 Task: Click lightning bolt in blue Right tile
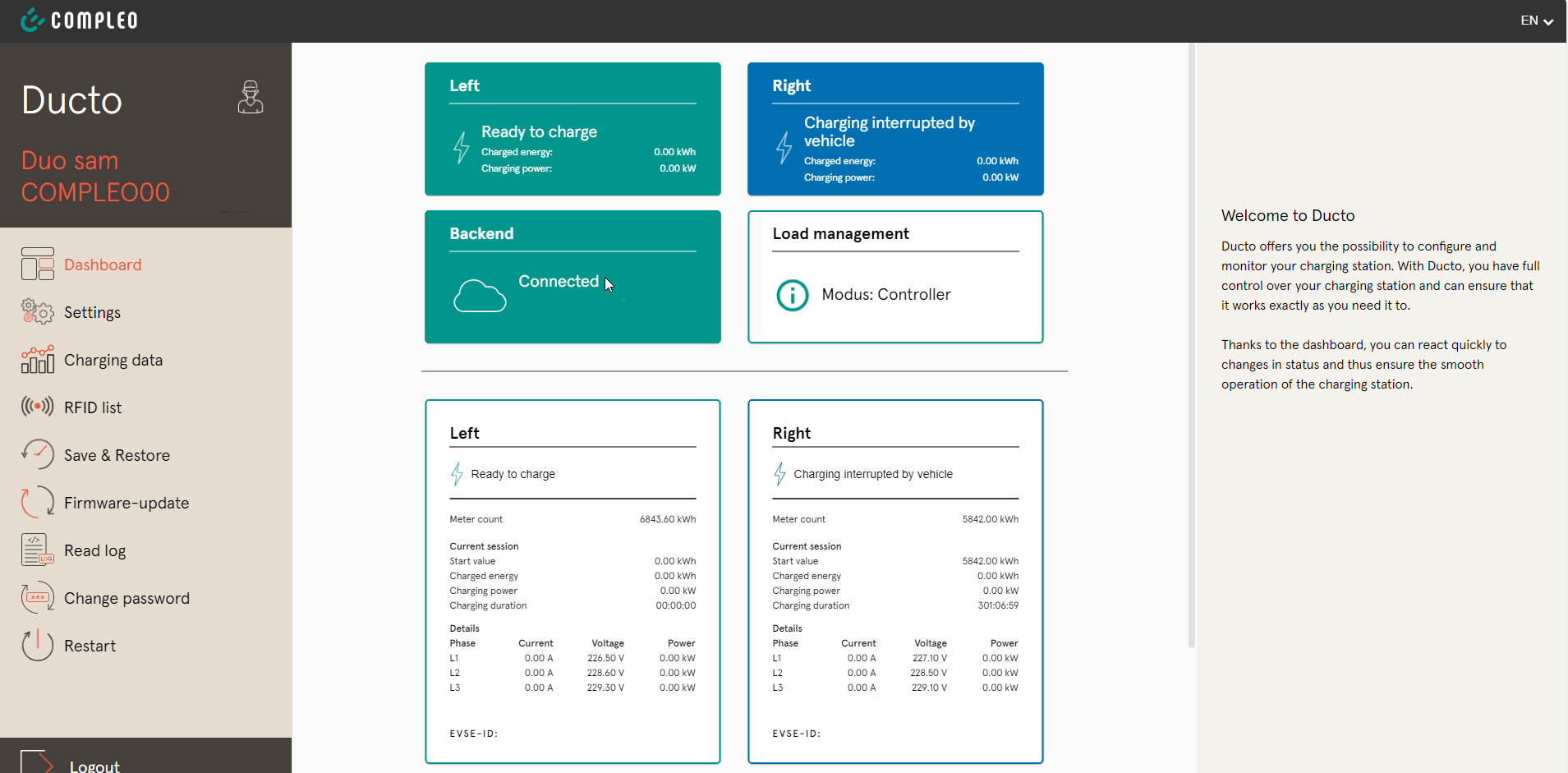point(784,147)
